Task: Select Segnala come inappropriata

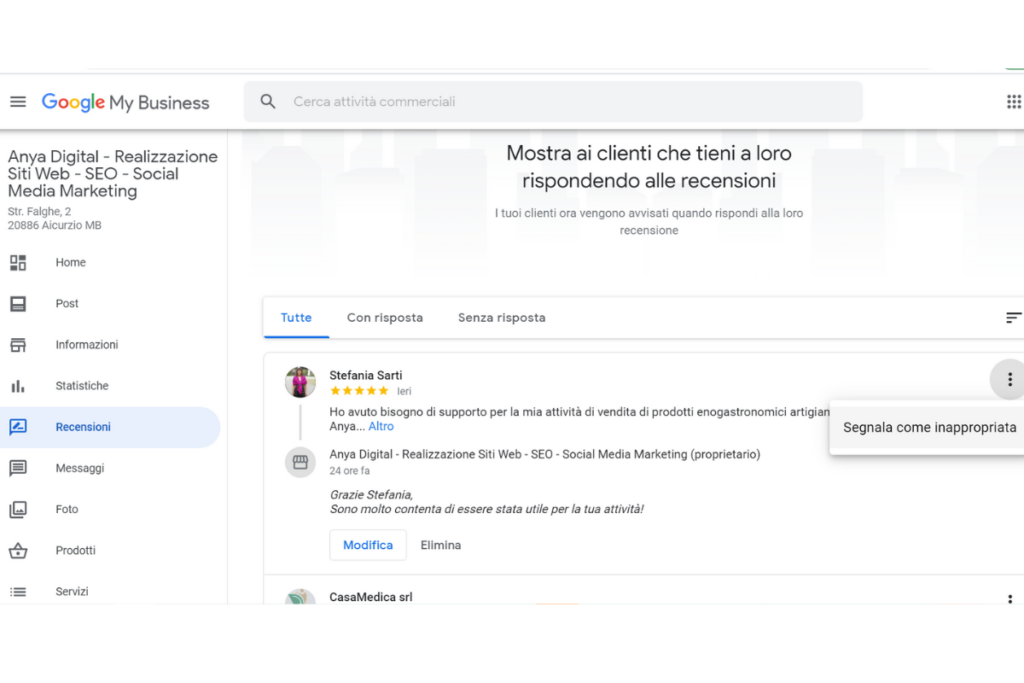Action: 929,428
